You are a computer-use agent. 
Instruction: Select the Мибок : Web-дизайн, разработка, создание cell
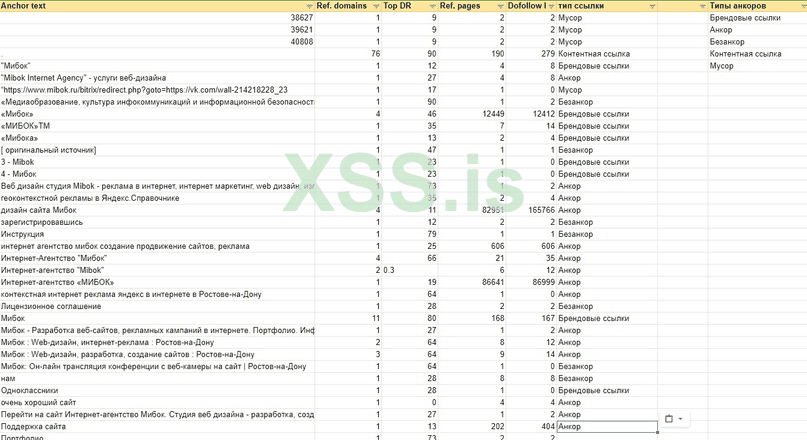point(157,354)
